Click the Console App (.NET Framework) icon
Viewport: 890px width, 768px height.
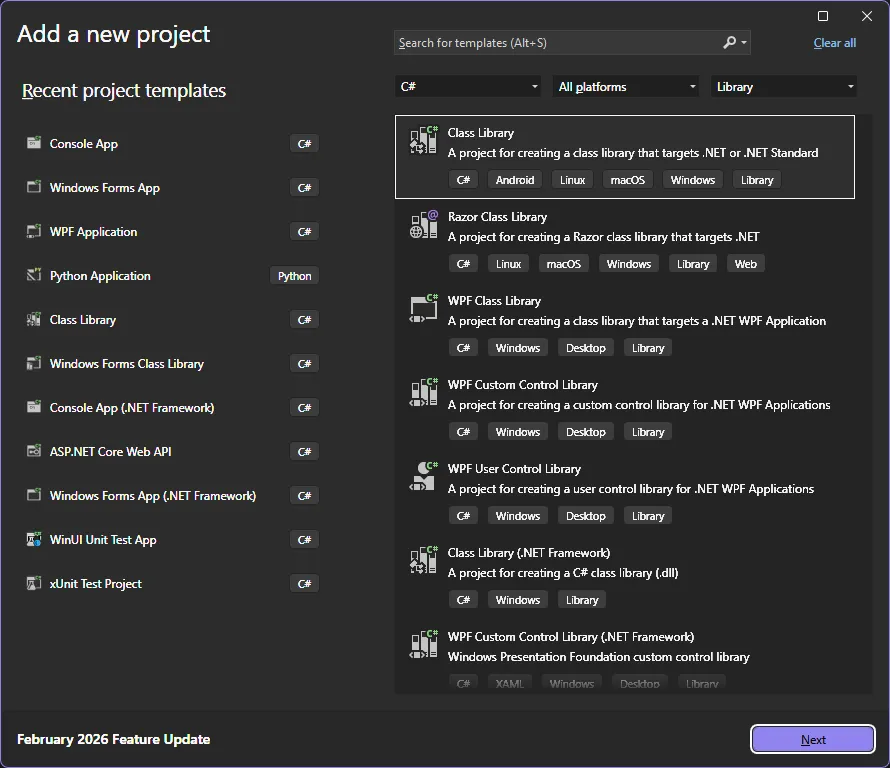coord(34,407)
